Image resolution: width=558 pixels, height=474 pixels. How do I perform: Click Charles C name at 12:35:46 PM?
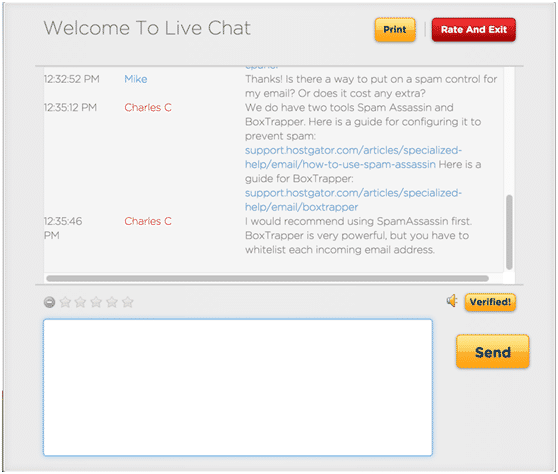tap(148, 221)
